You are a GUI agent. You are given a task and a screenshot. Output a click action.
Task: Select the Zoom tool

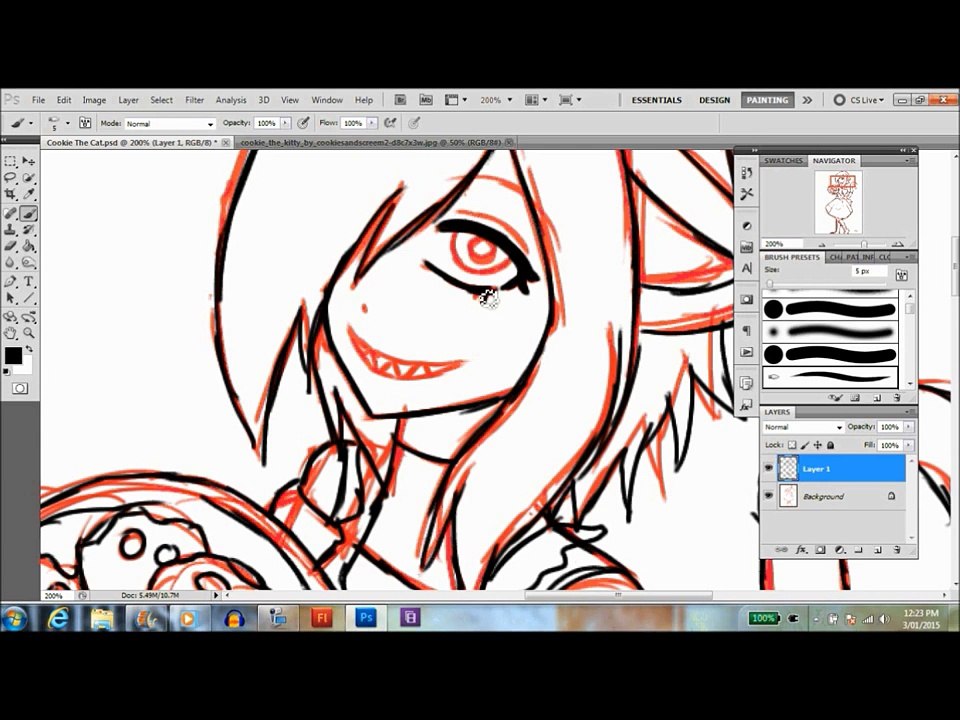point(29,333)
